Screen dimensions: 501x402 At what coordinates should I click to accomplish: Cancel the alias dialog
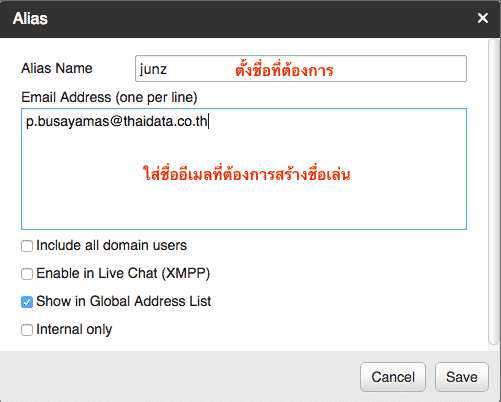click(393, 377)
